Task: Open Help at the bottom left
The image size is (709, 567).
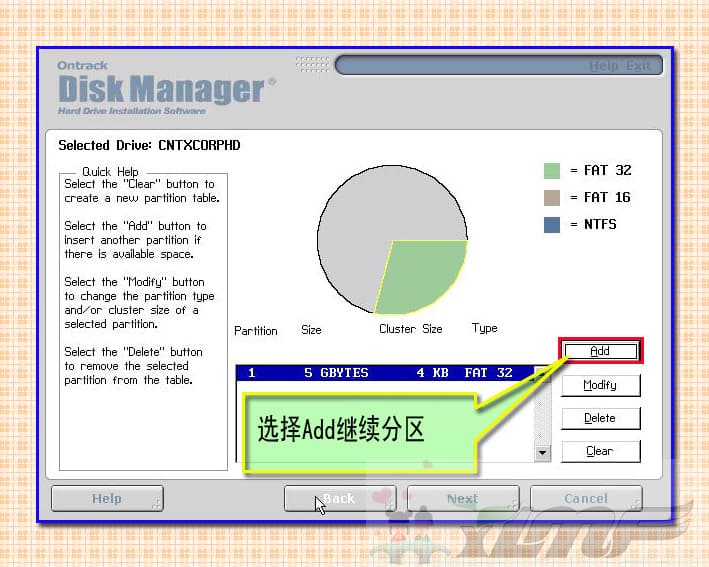Action: 107,499
